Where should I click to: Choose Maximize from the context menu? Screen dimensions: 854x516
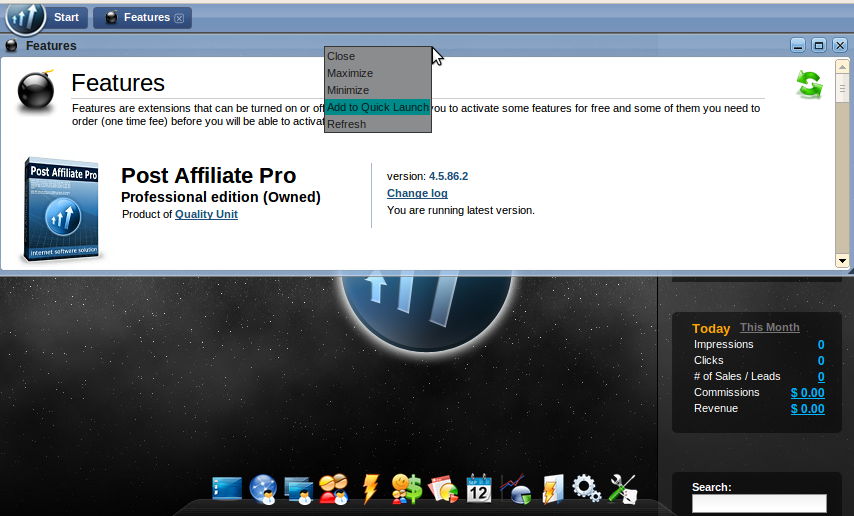377,73
